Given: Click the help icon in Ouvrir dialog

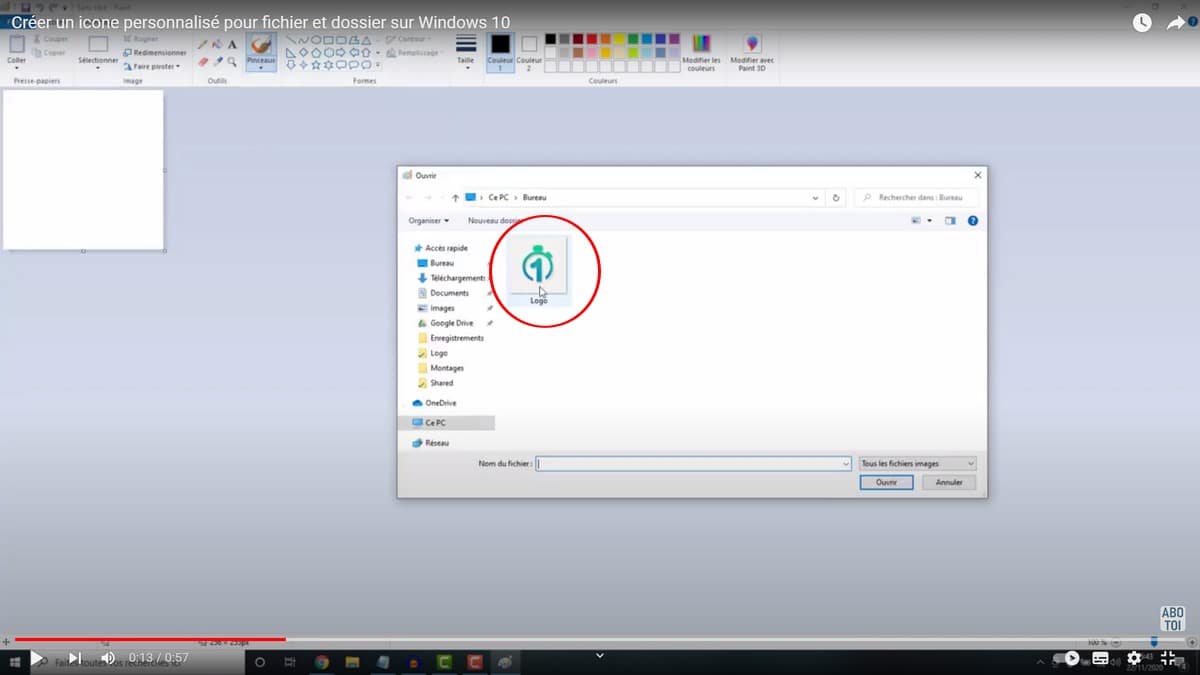Looking at the screenshot, I should tap(972, 220).
